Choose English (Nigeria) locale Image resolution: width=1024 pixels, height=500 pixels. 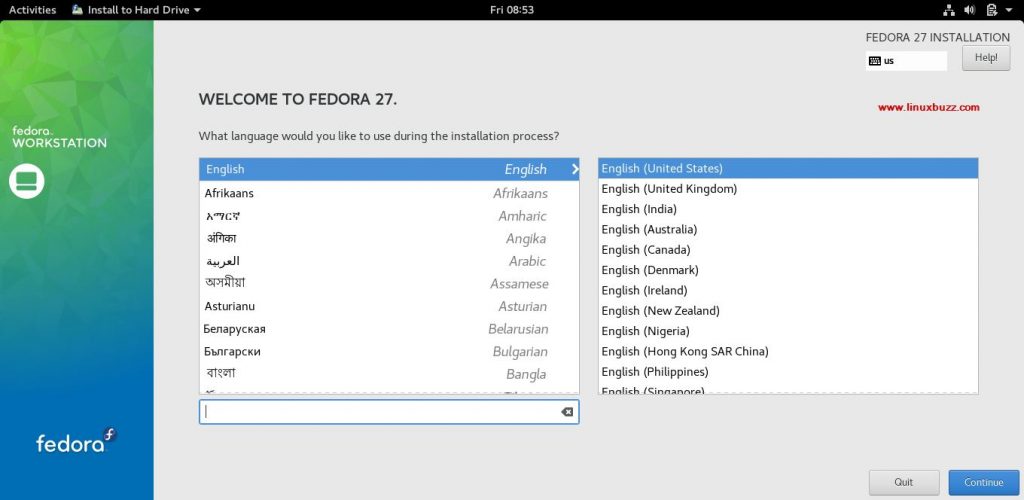click(x=788, y=331)
